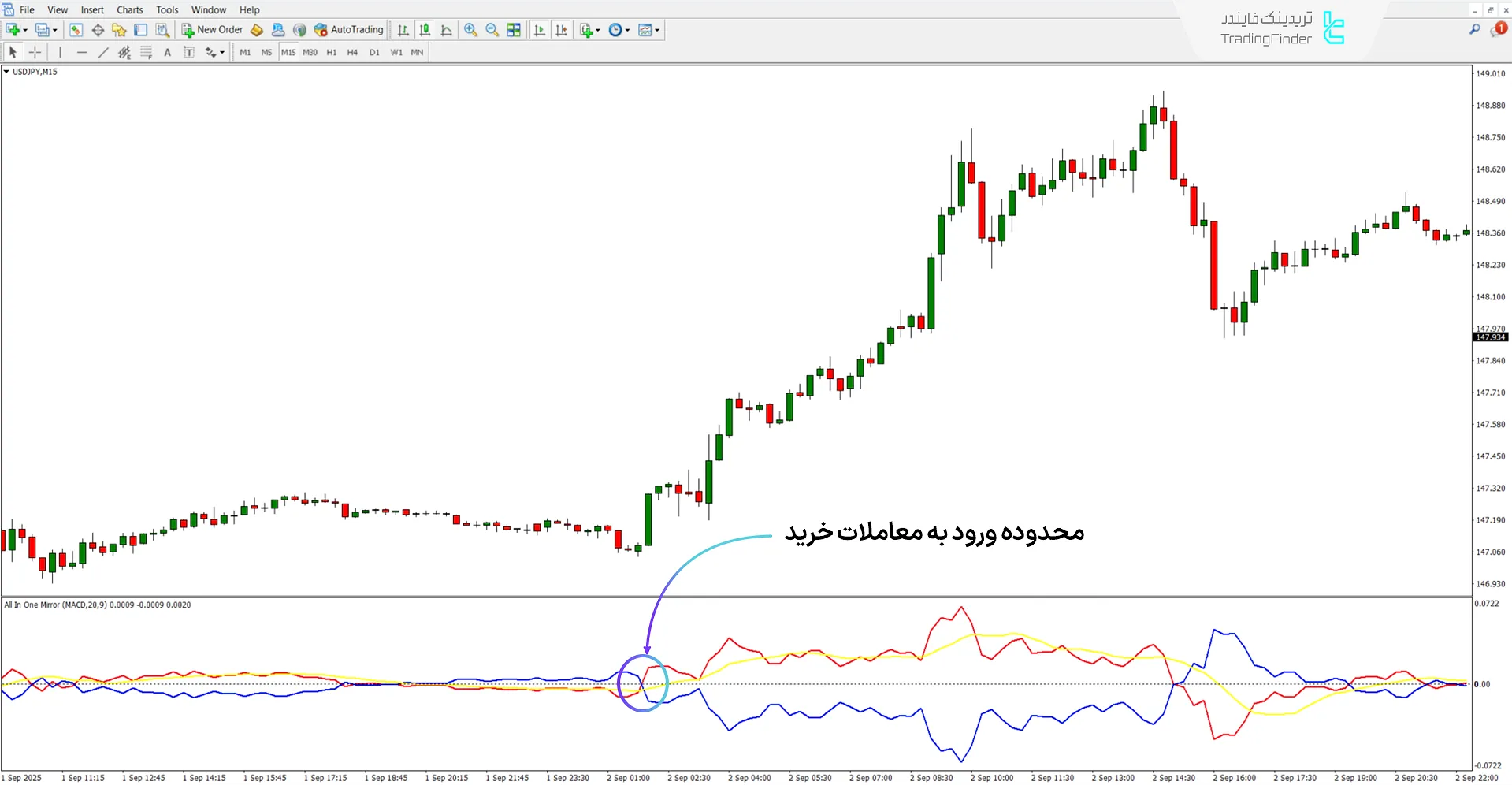This screenshot has width=1512, height=785.
Task: Open the Insert menu
Action: (x=92, y=9)
